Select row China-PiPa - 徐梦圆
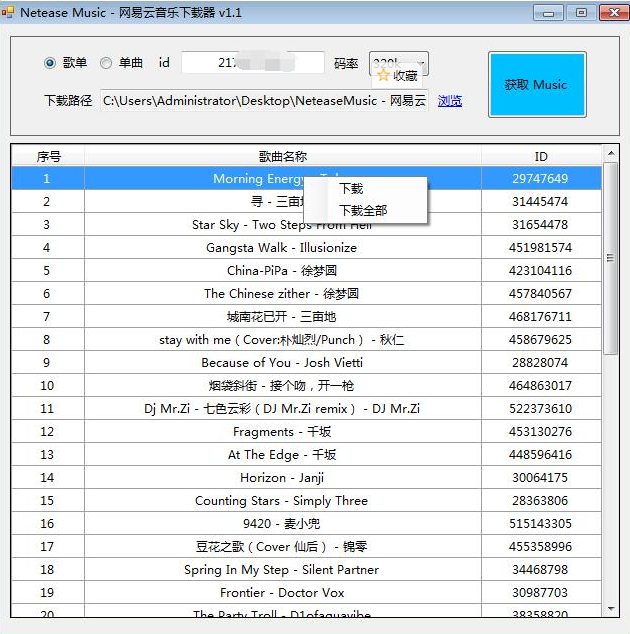Screen dimensions: 630x634 pos(306,271)
